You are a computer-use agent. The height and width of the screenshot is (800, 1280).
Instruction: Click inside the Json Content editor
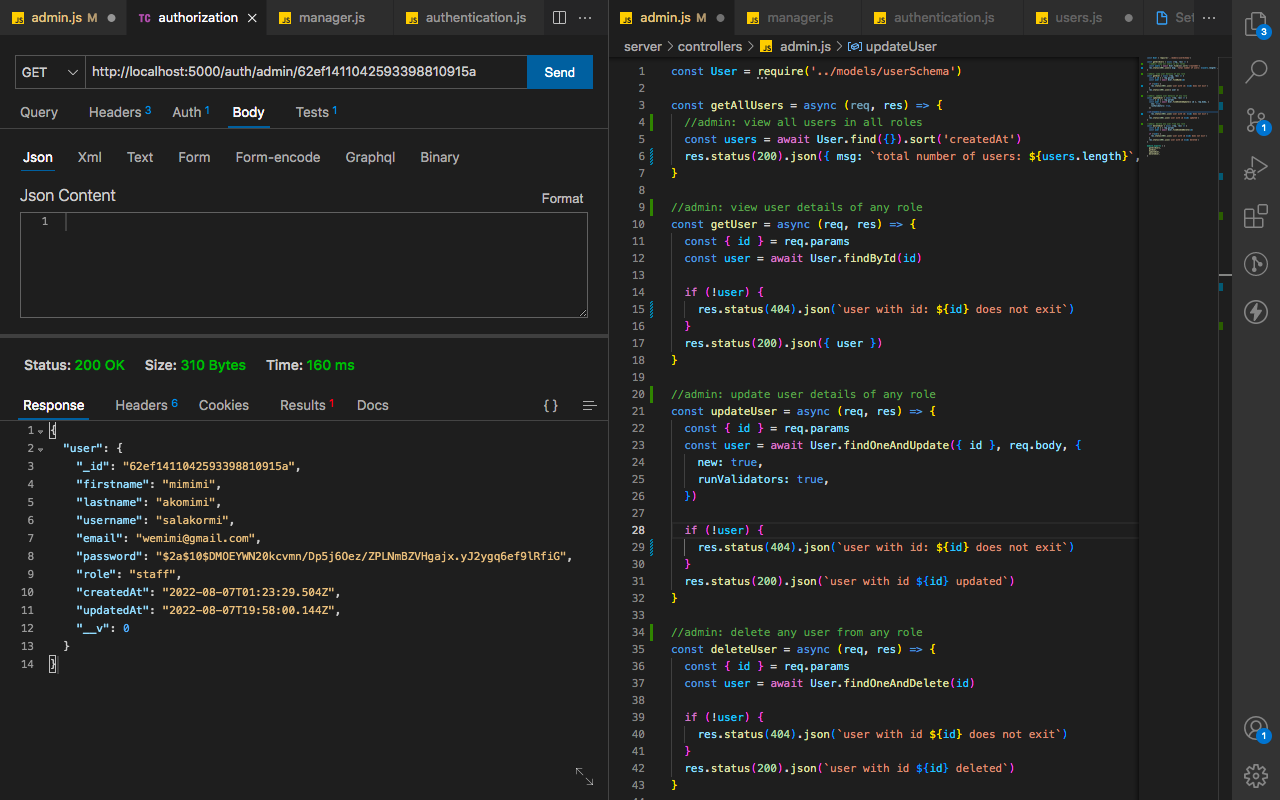[x=304, y=265]
